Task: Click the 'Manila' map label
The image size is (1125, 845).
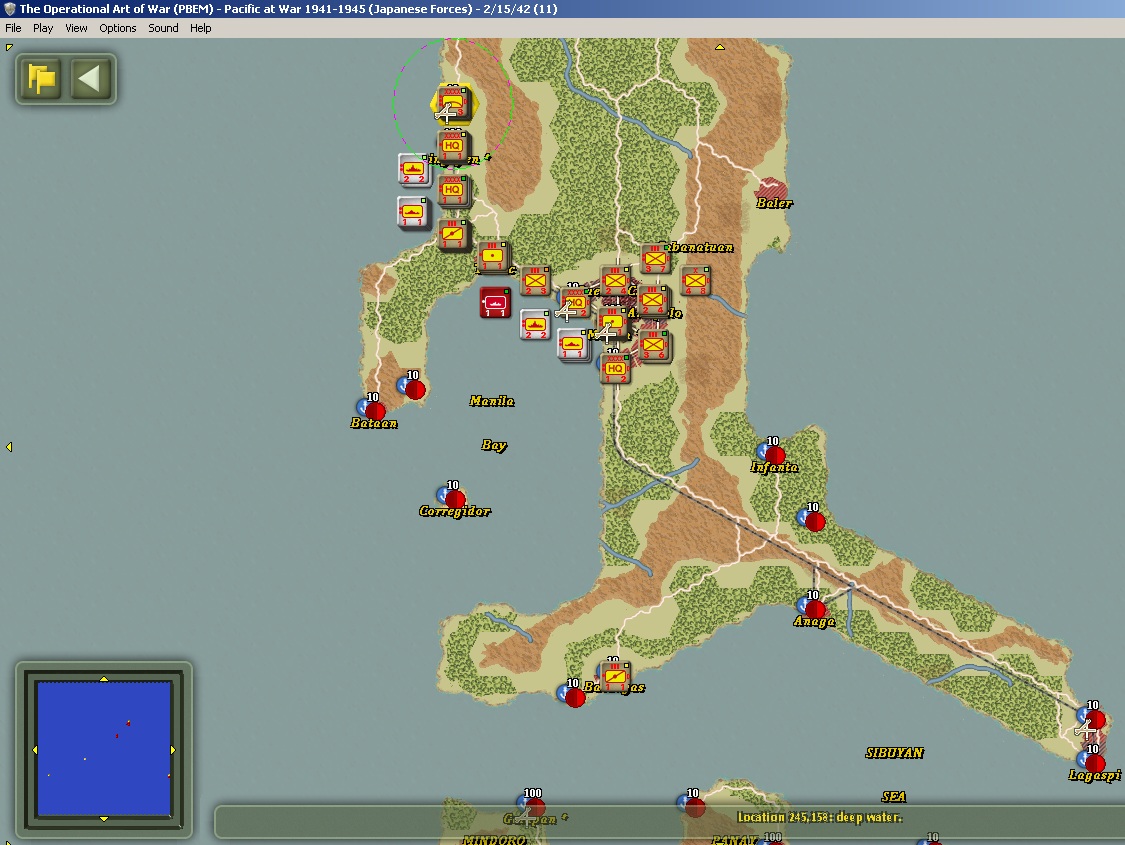Action: tap(492, 401)
